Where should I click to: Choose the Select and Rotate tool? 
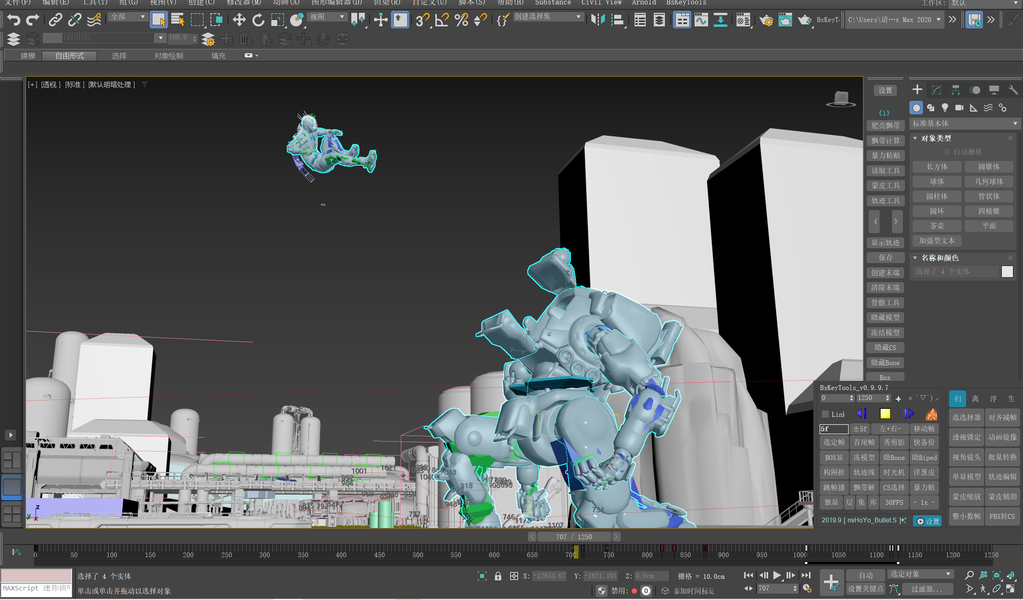coord(258,20)
